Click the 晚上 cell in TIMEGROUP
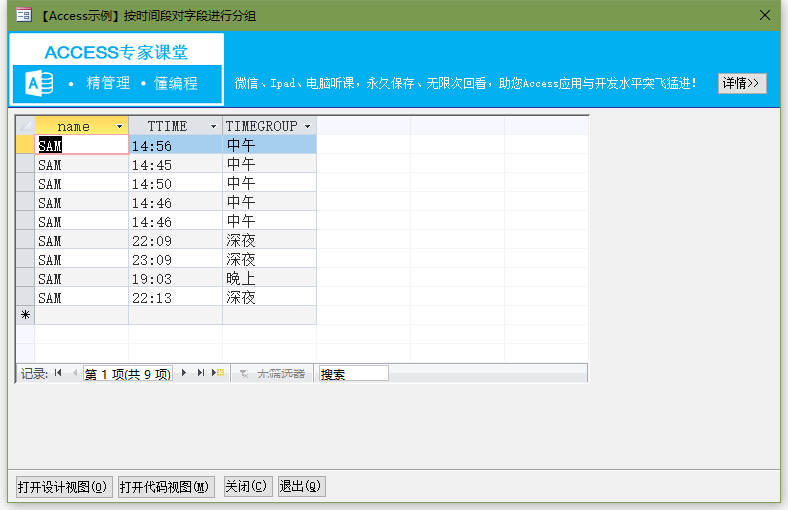This screenshot has height=510, width=788. coord(269,278)
